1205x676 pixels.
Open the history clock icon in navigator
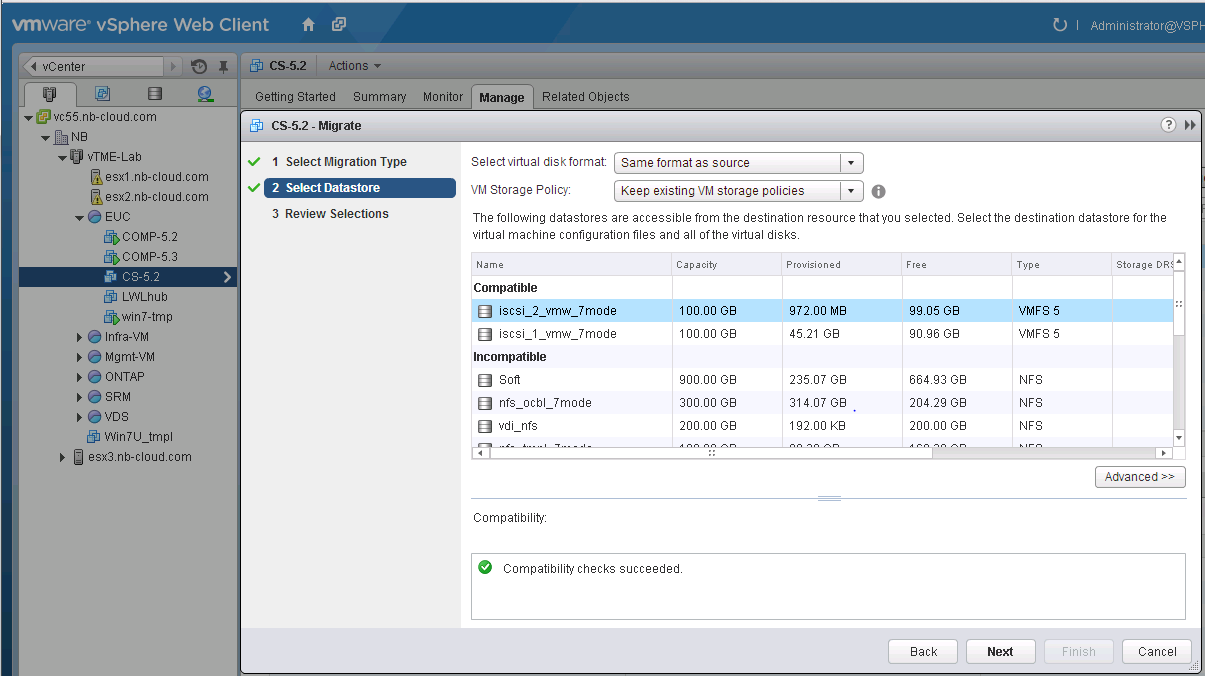tap(199, 67)
